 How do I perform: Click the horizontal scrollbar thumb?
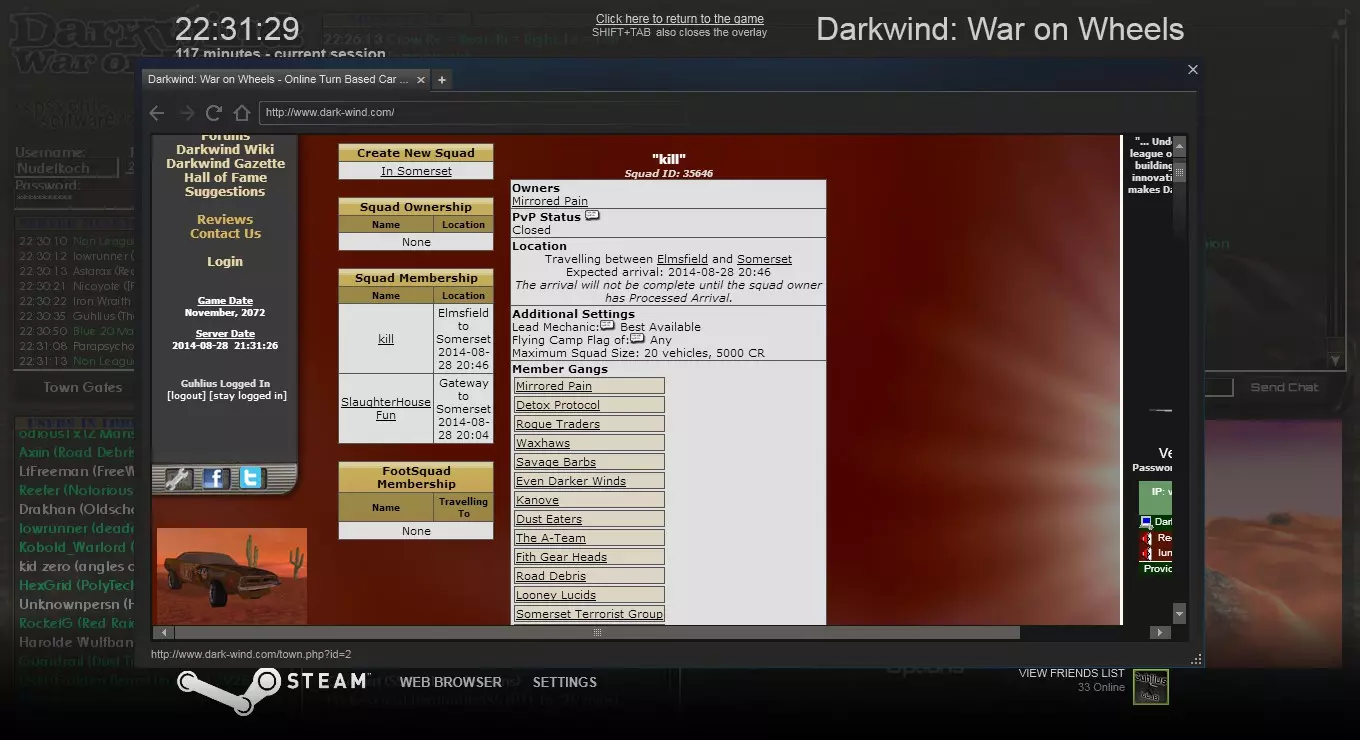point(597,633)
